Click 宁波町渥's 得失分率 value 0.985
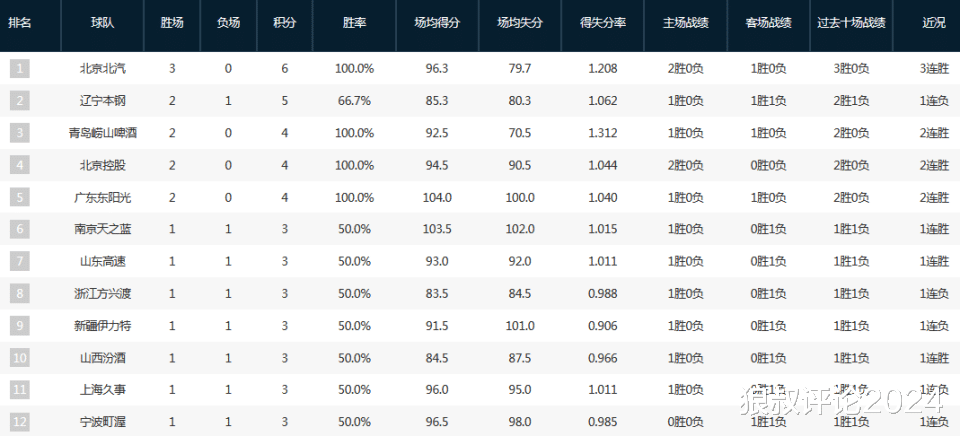This screenshot has width=960, height=436. click(x=603, y=422)
